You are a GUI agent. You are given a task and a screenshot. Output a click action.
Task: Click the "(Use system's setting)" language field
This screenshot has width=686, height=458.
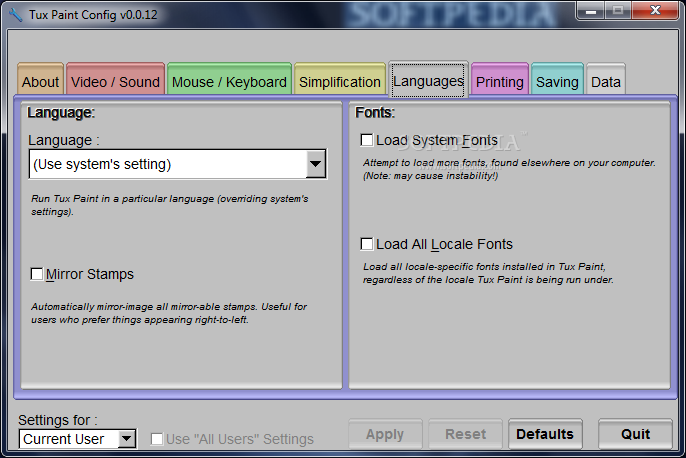(178, 164)
